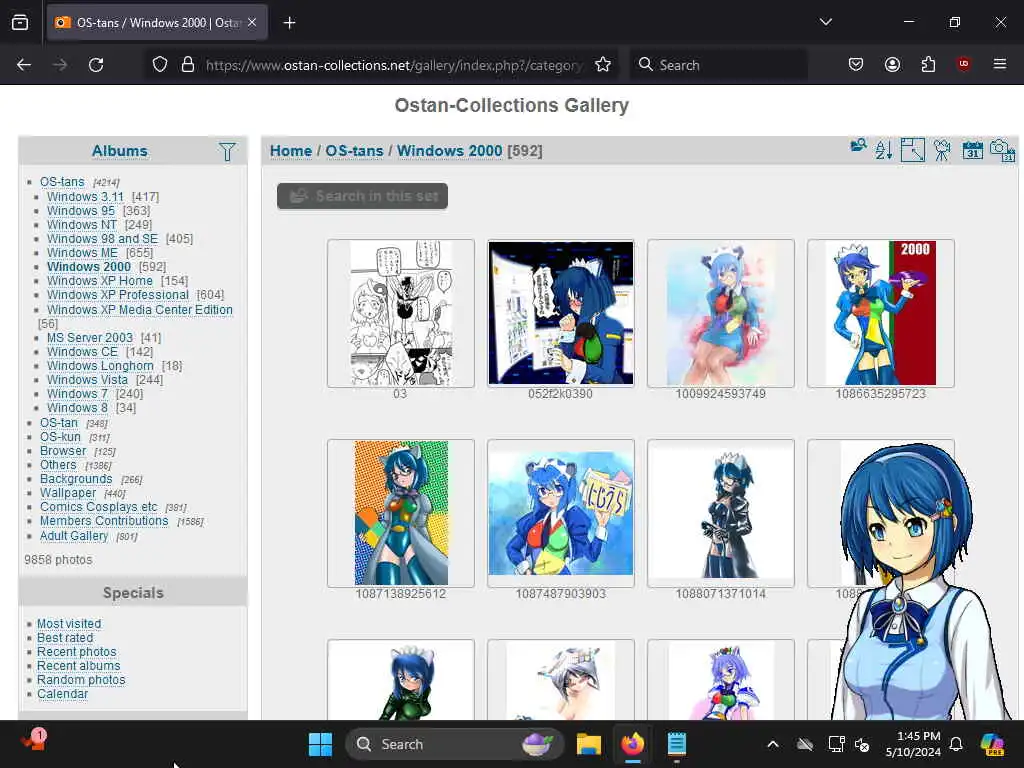
Task: Open a new browser tab with plus
Action: coord(289,23)
